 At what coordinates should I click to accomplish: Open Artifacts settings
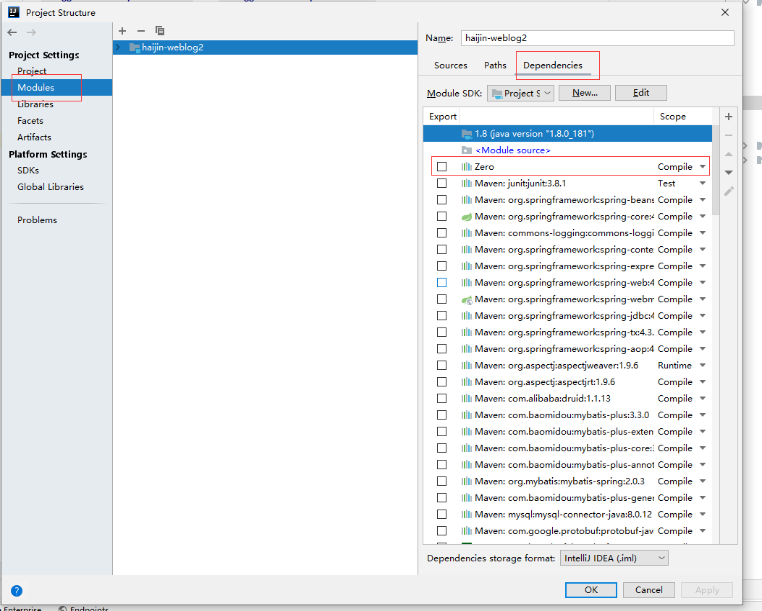tap(34, 137)
